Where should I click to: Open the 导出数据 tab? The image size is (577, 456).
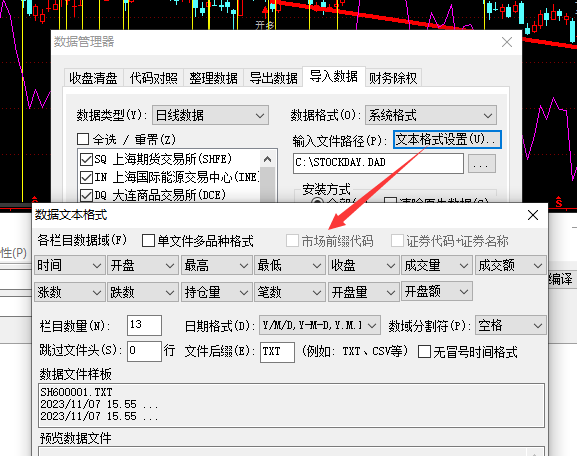273,78
